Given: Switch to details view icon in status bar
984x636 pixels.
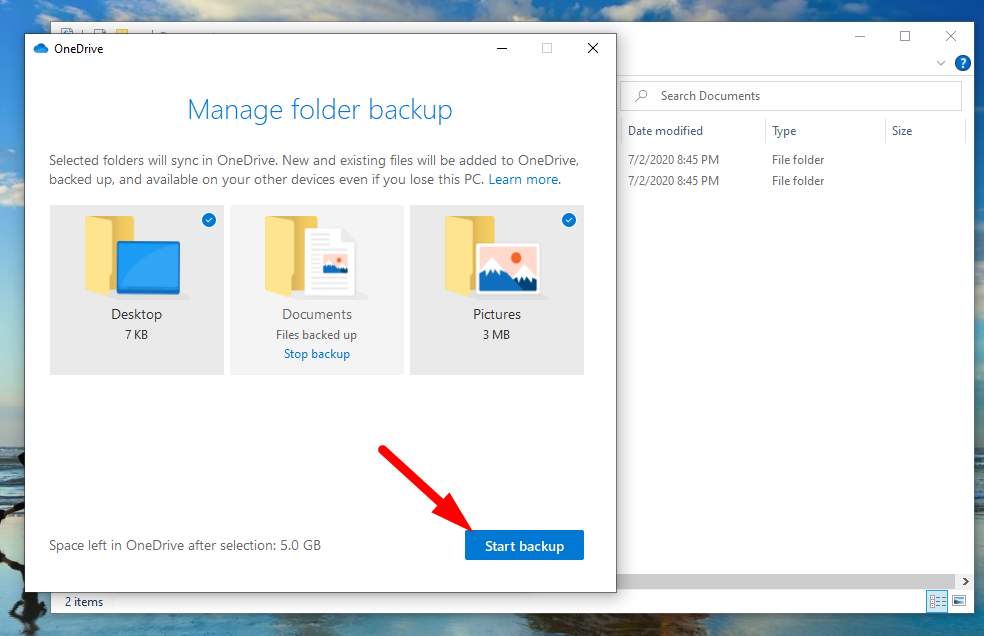Looking at the screenshot, I should (937, 601).
